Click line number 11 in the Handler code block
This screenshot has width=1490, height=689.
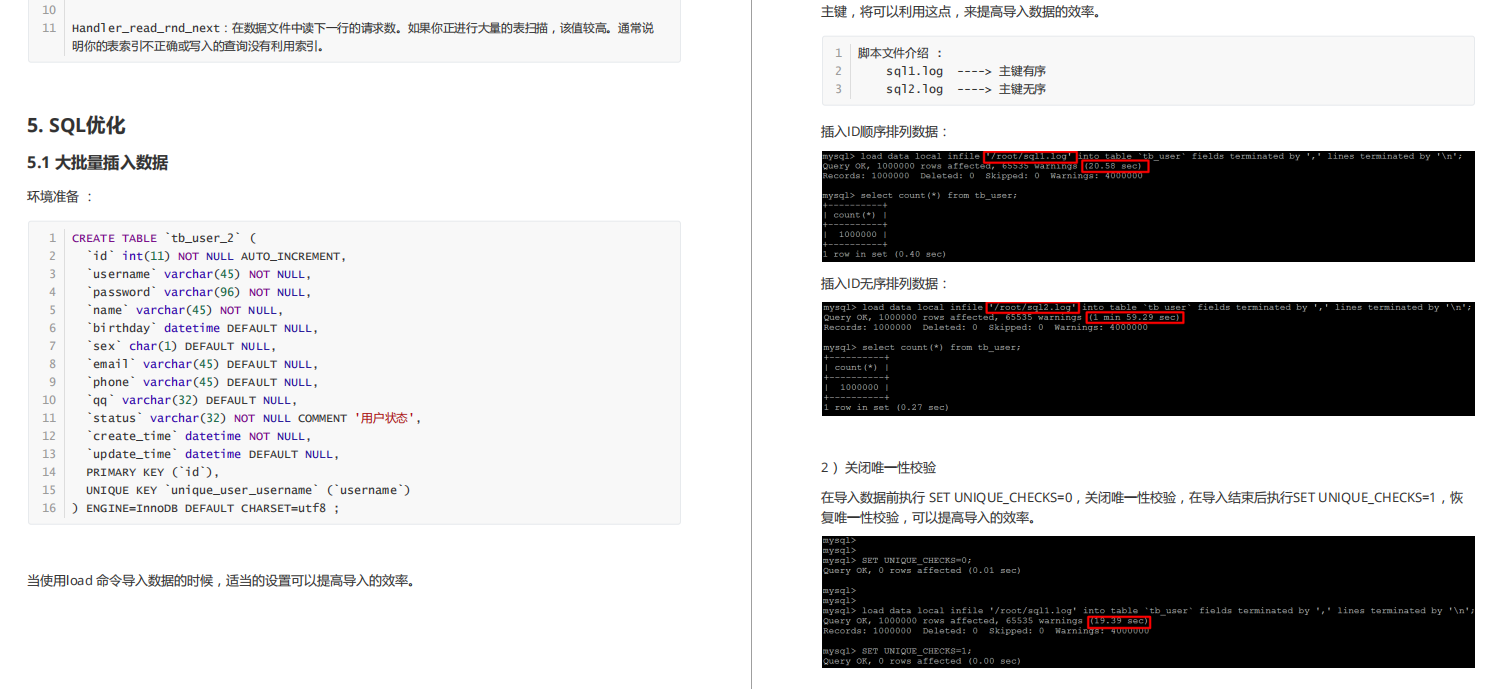coord(49,28)
